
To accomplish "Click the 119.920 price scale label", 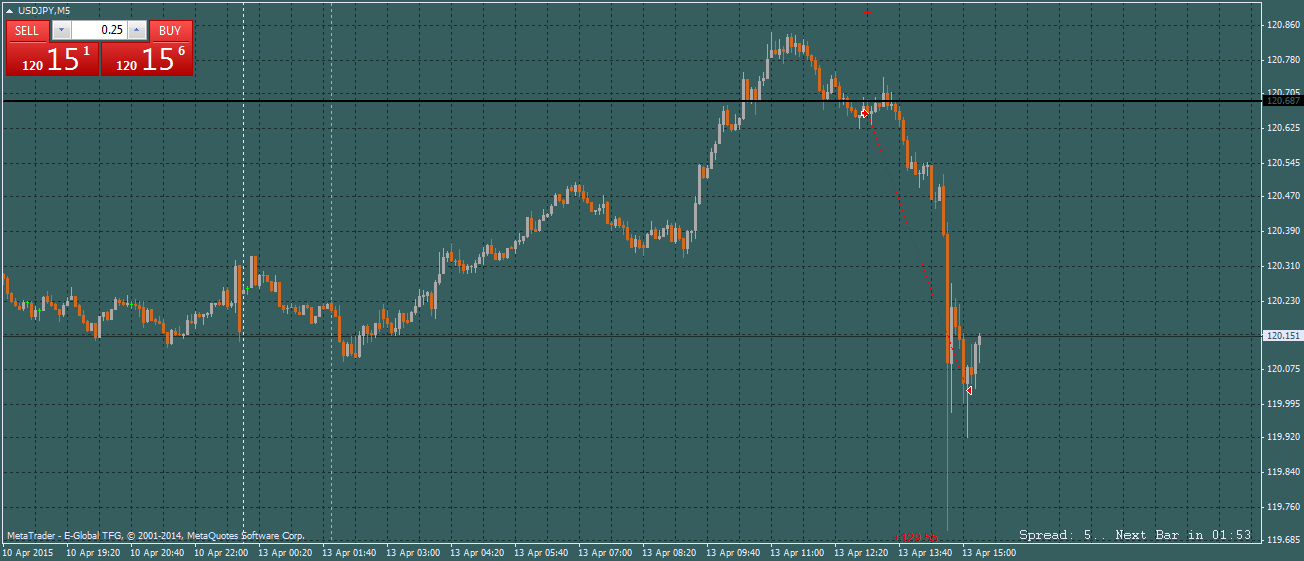I will tap(1283, 438).
